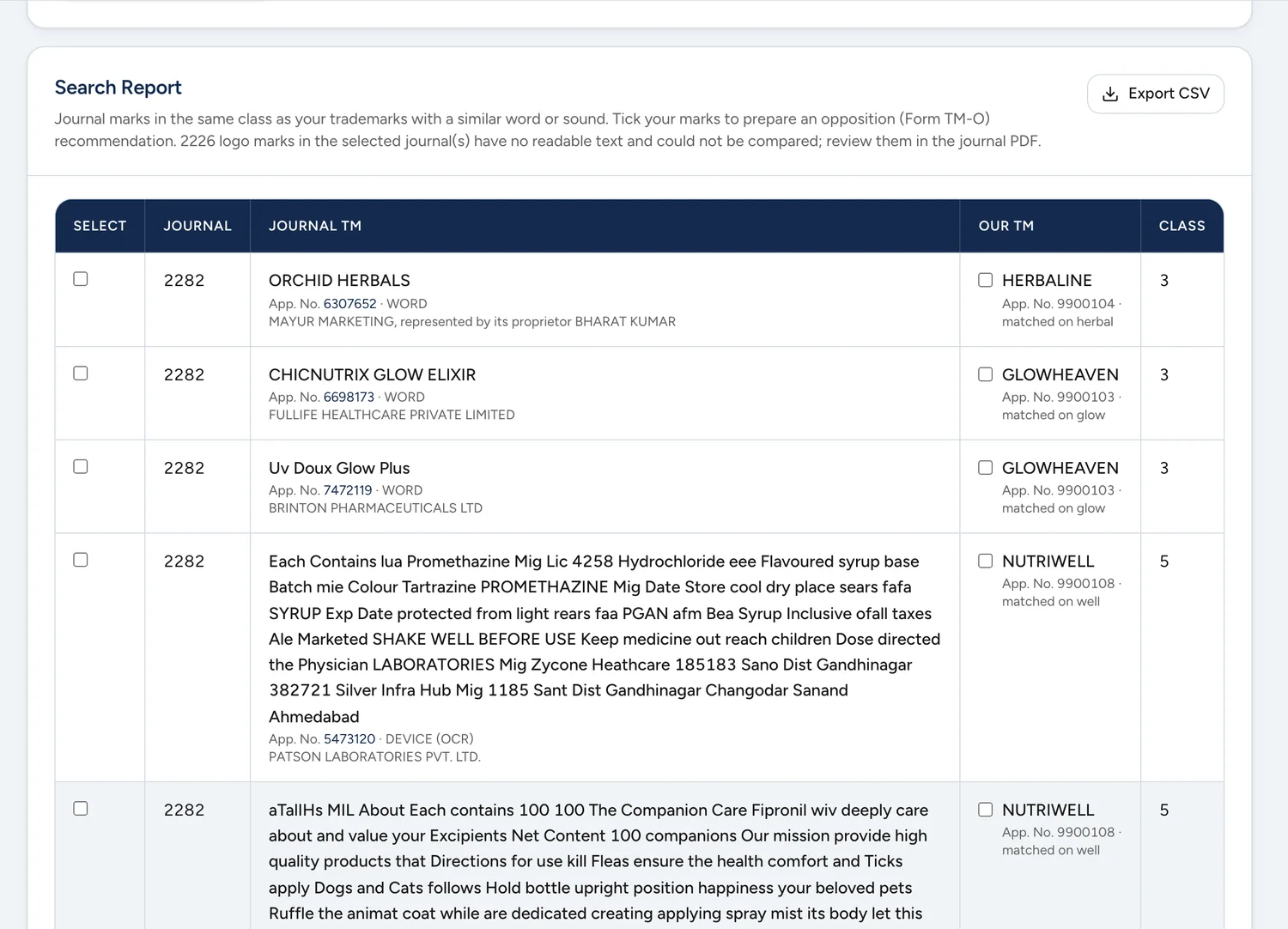Click journal number 2282 in ORCHID HERBALS row
This screenshot has height=929, width=1288.
[x=184, y=281]
